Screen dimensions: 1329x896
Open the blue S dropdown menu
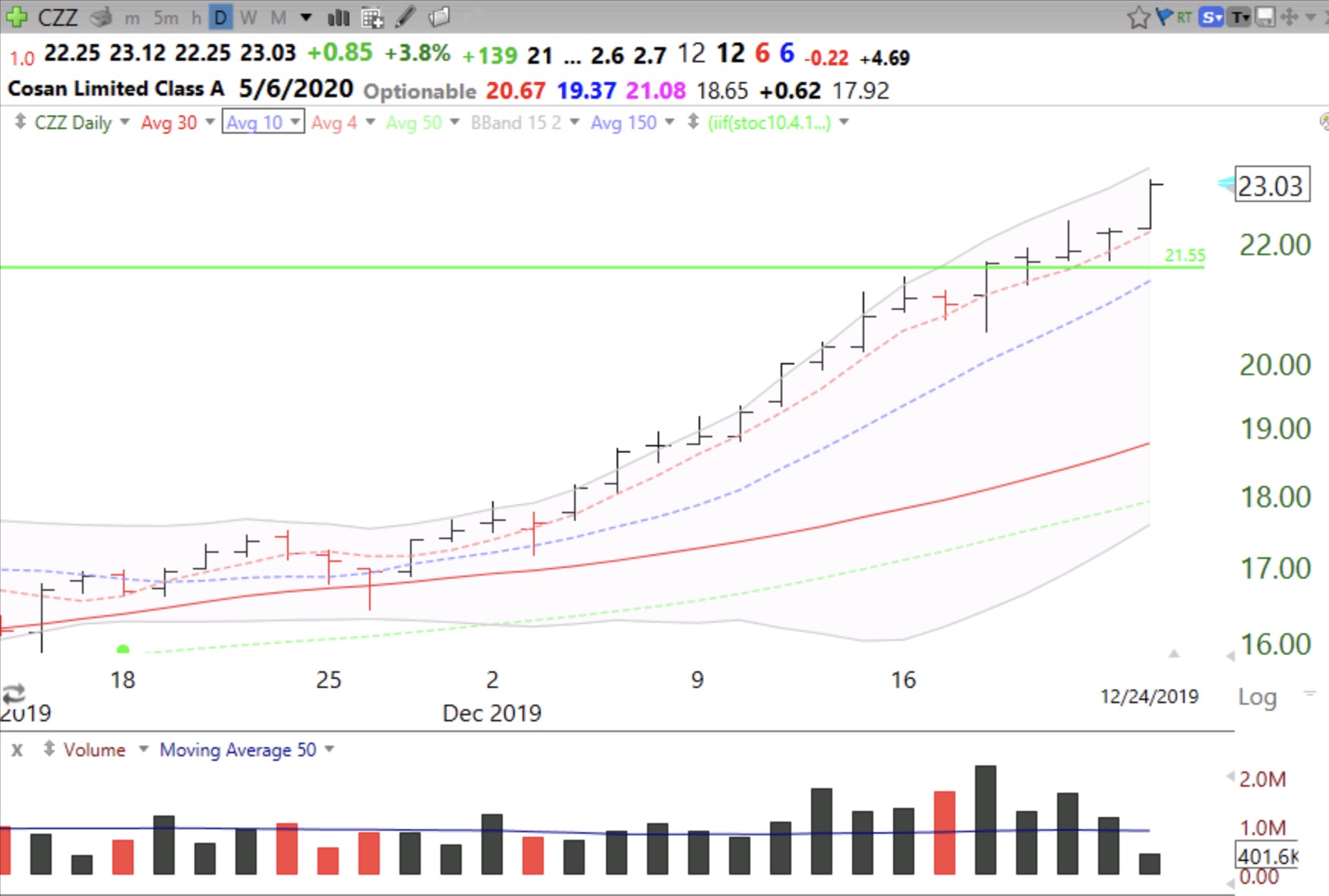pos(1211,17)
